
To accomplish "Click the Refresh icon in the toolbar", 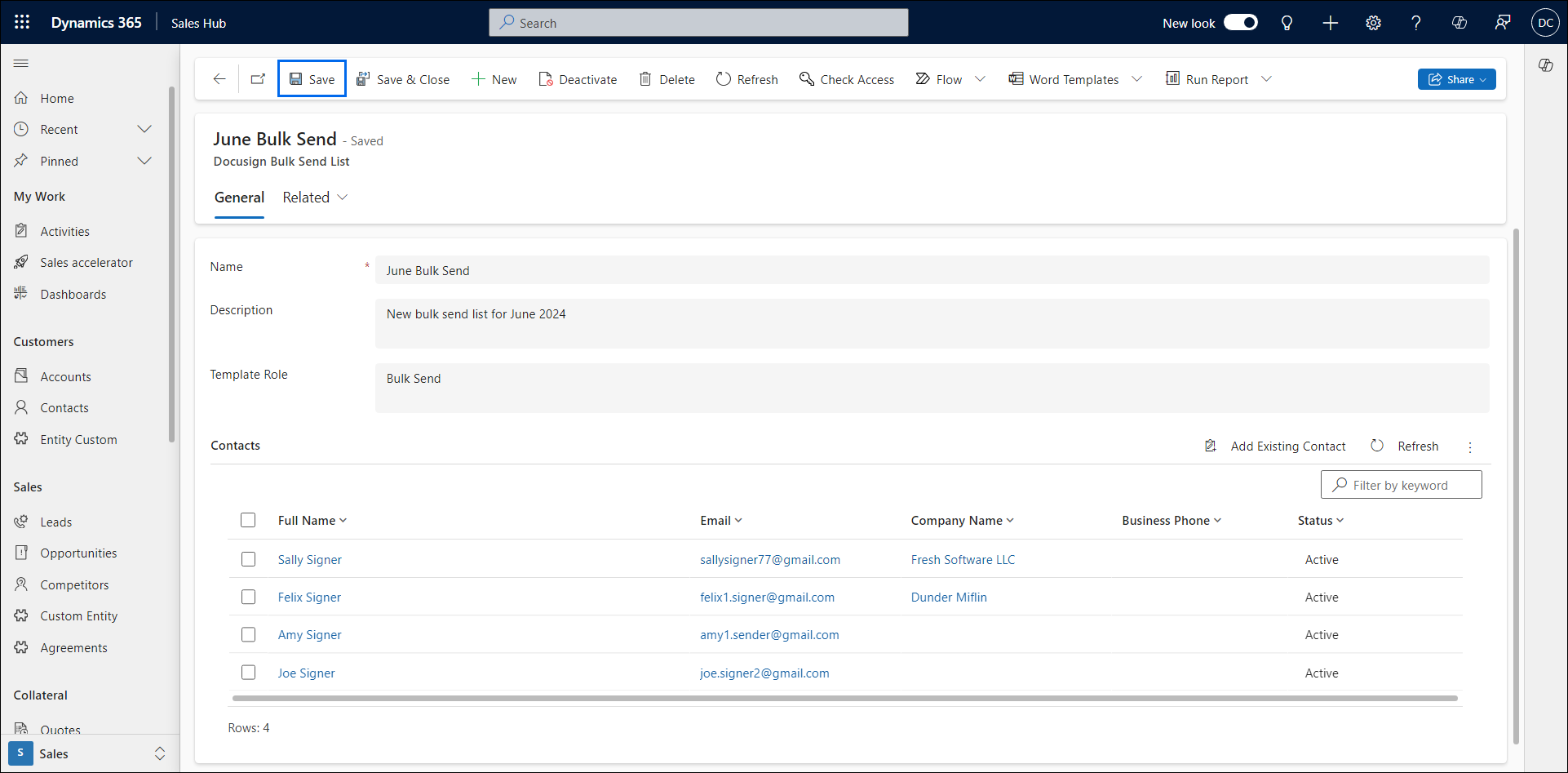I will coord(723,78).
